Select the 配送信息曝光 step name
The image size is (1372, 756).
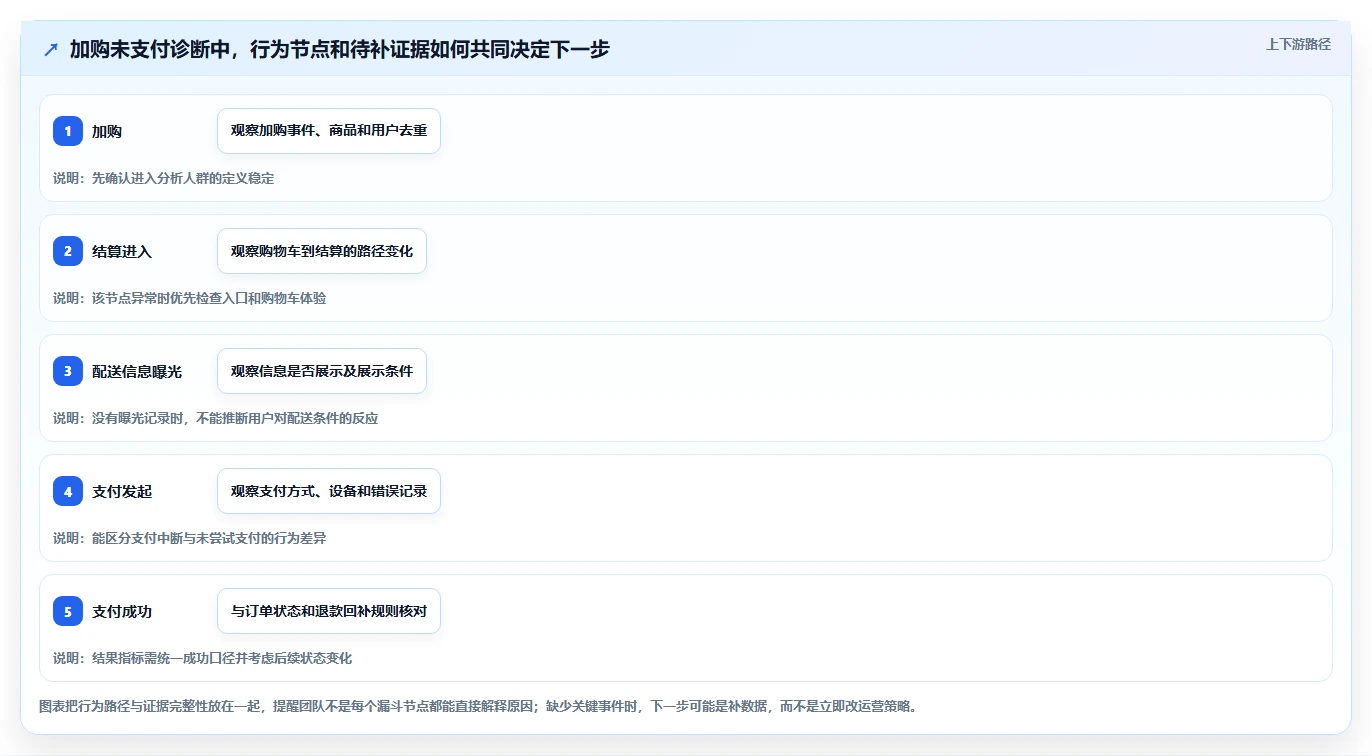coord(137,371)
